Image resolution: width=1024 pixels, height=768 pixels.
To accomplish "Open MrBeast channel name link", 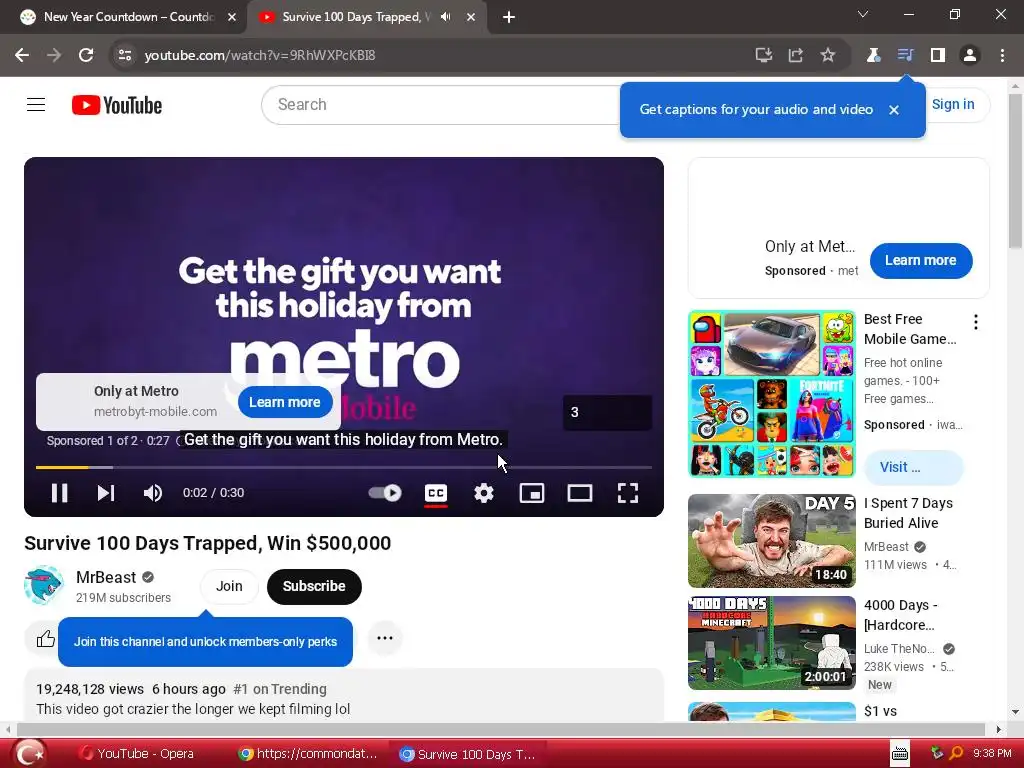I will tap(106, 577).
